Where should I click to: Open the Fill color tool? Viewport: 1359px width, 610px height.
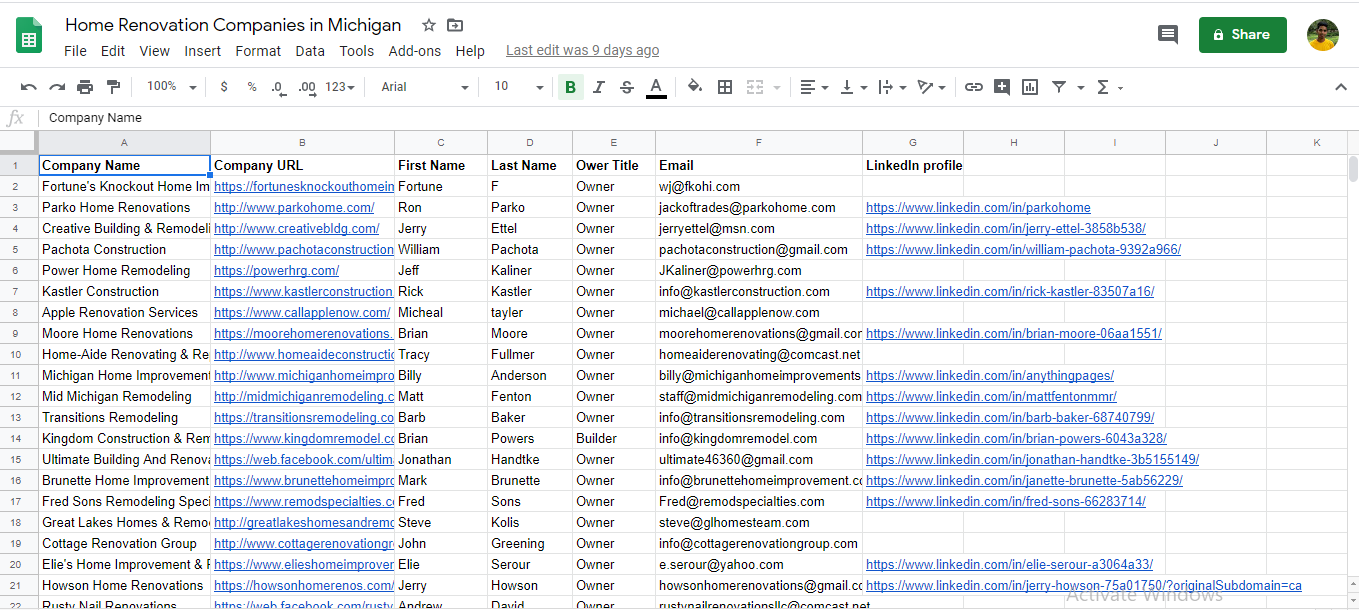click(695, 87)
